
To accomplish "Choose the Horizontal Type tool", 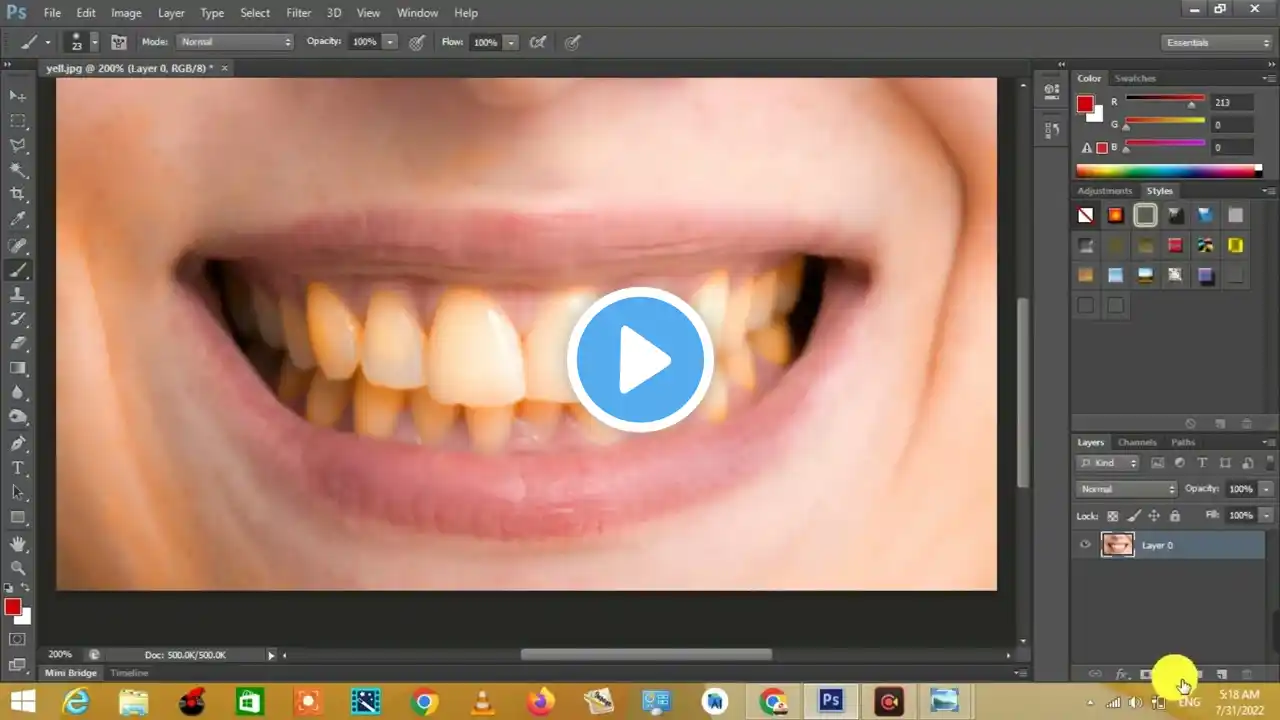I will (x=18, y=468).
